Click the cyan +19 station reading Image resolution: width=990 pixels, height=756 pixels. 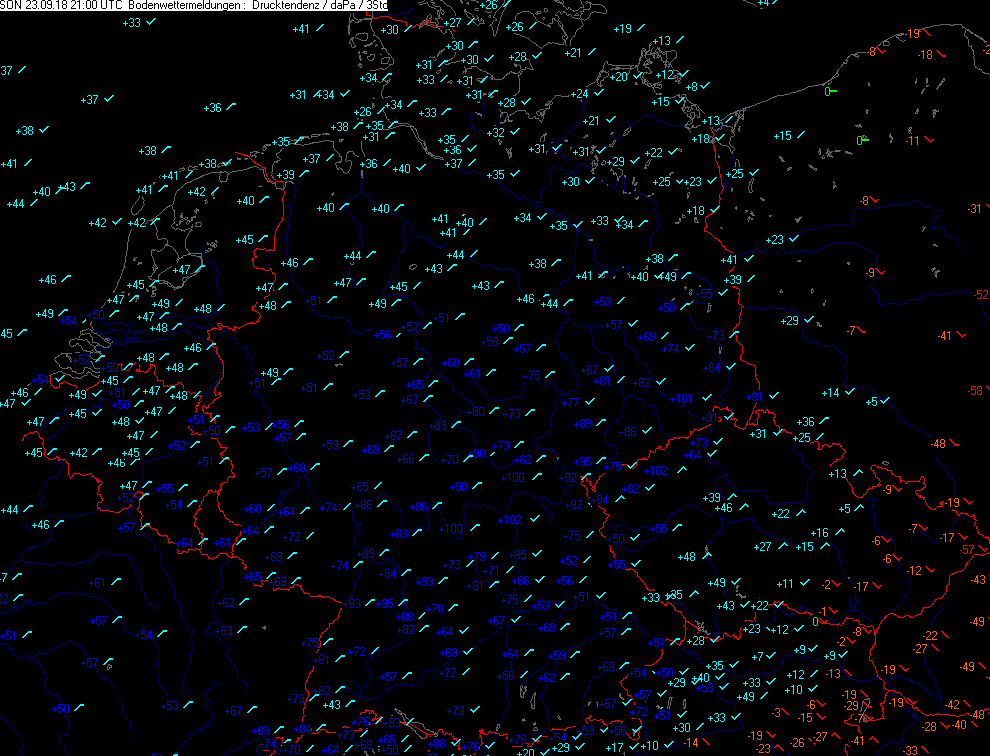[x=622, y=29]
